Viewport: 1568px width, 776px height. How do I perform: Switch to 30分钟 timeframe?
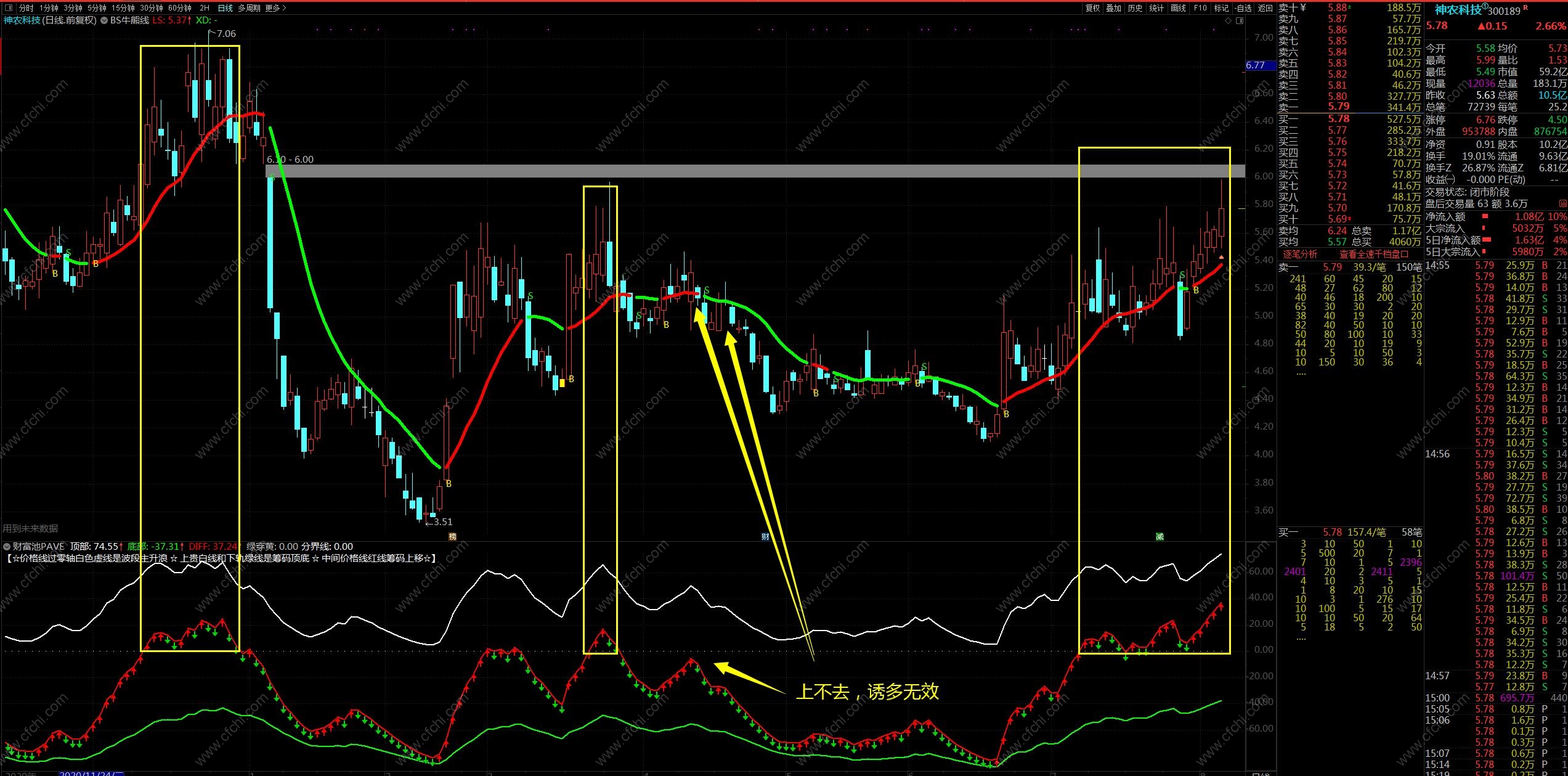click(151, 8)
